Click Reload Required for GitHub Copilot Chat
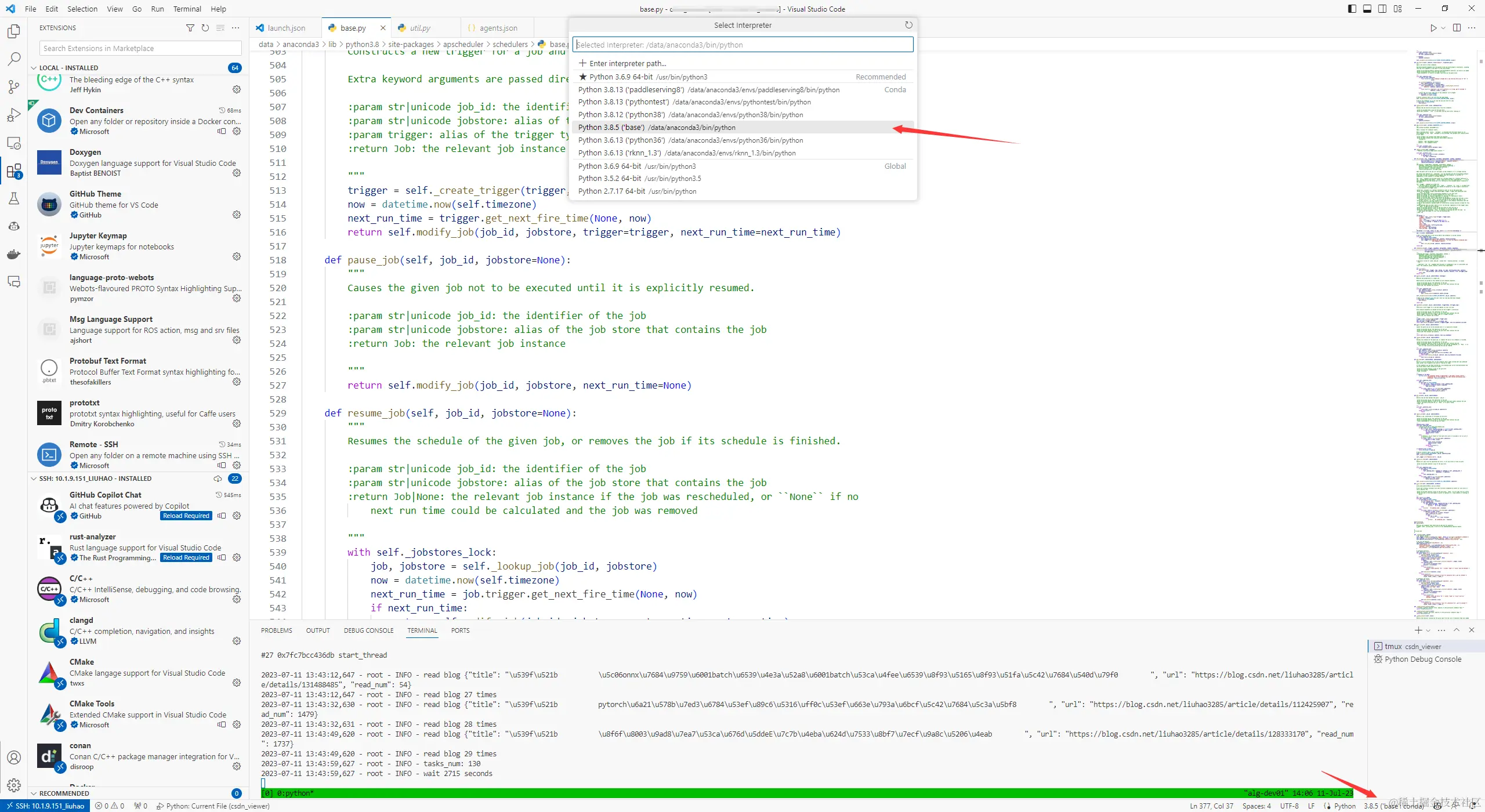 [x=186, y=516]
